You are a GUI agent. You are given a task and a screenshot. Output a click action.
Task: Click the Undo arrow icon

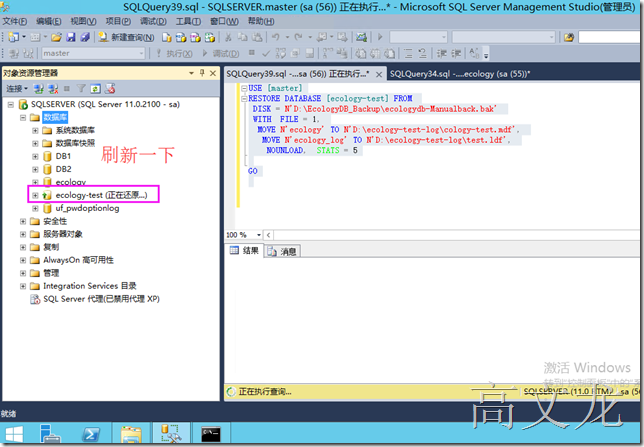(276, 37)
